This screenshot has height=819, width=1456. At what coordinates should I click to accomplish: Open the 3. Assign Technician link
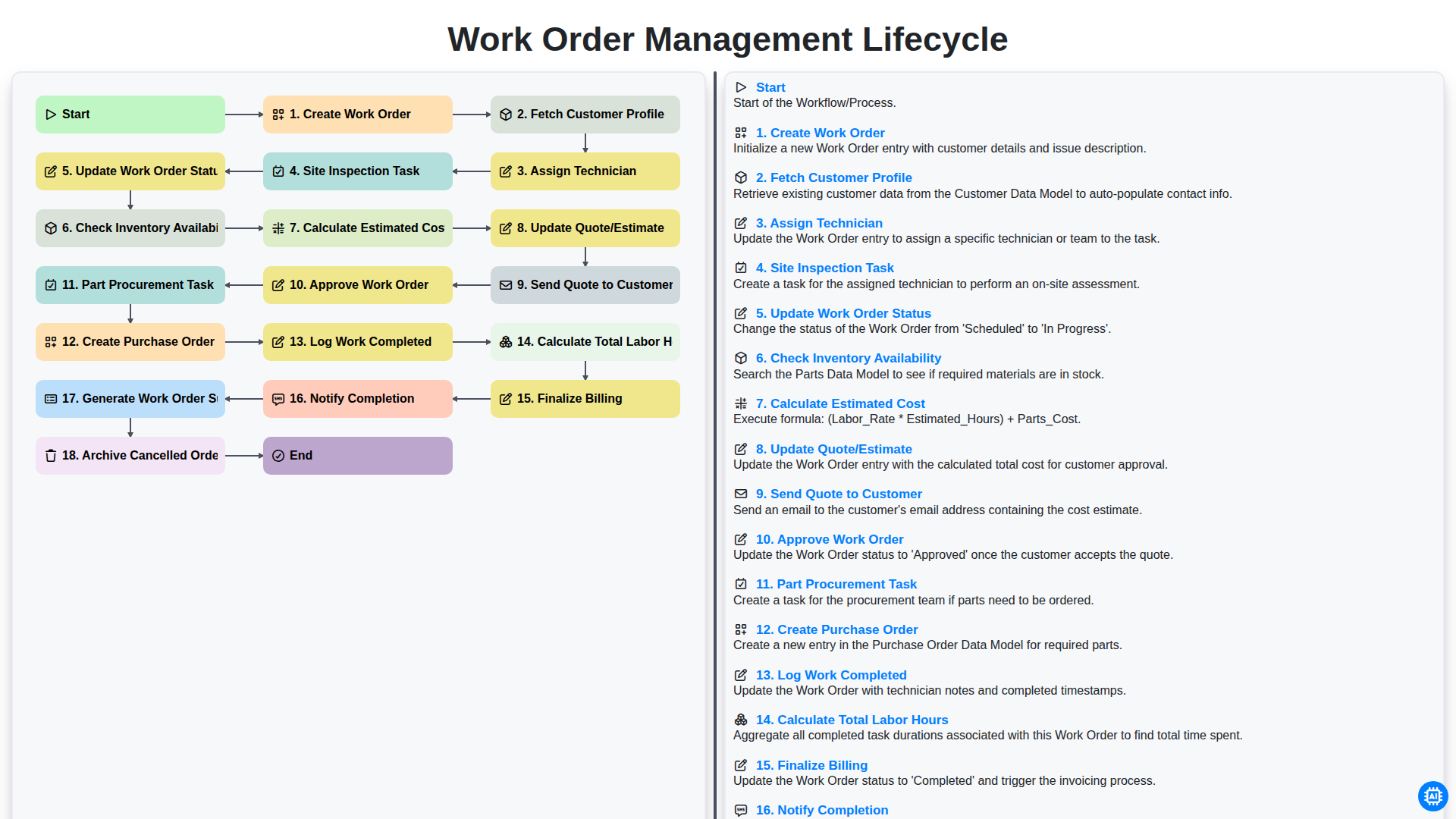click(819, 223)
